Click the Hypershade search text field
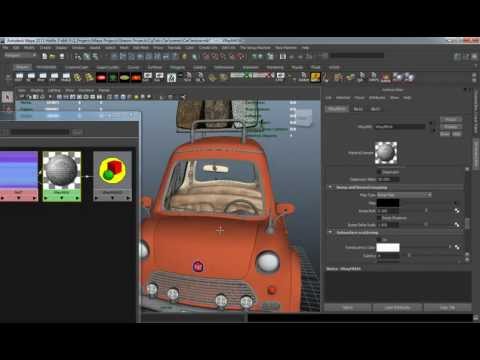This screenshot has width=480, height=360. tap(39, 132)
